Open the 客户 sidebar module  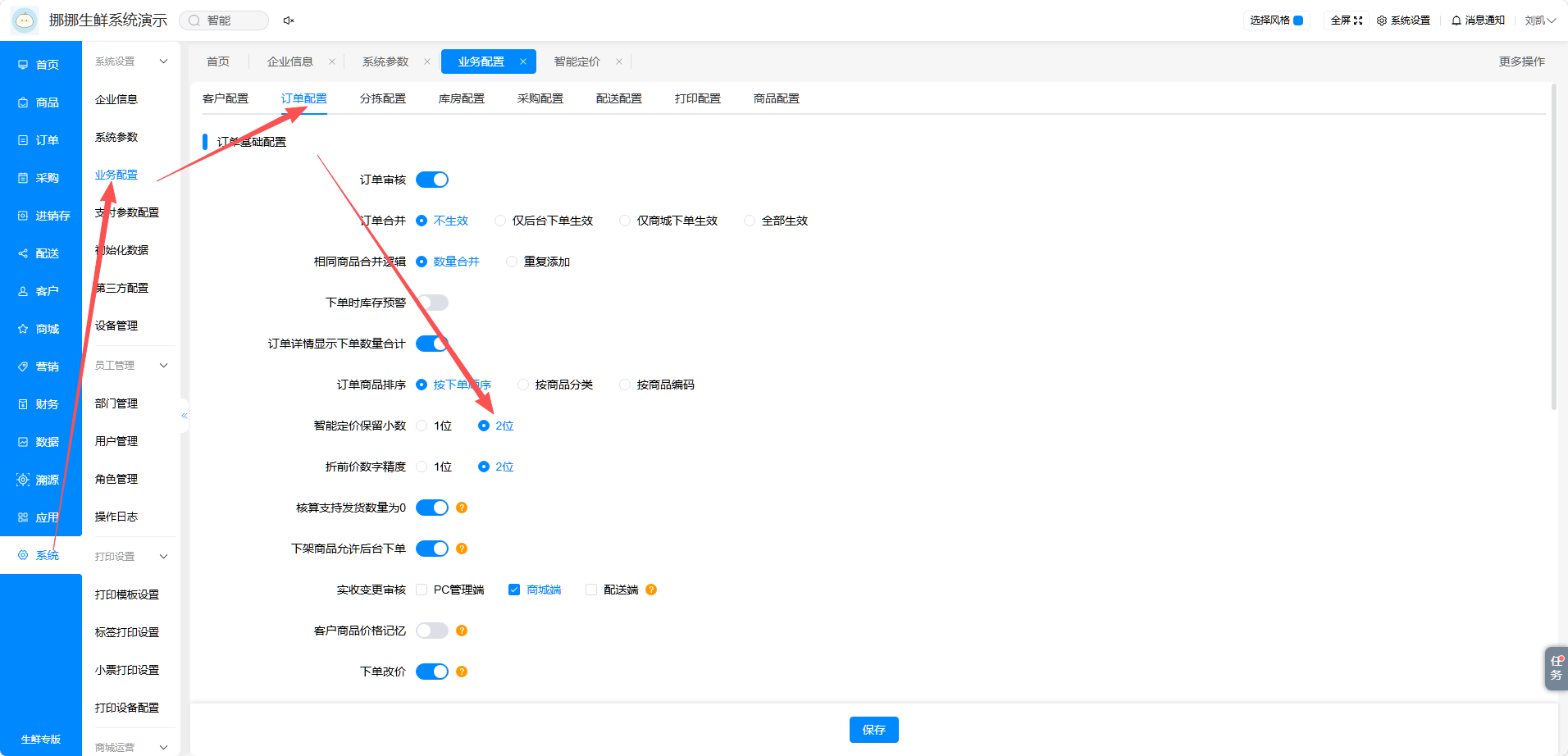coord(39,291)
